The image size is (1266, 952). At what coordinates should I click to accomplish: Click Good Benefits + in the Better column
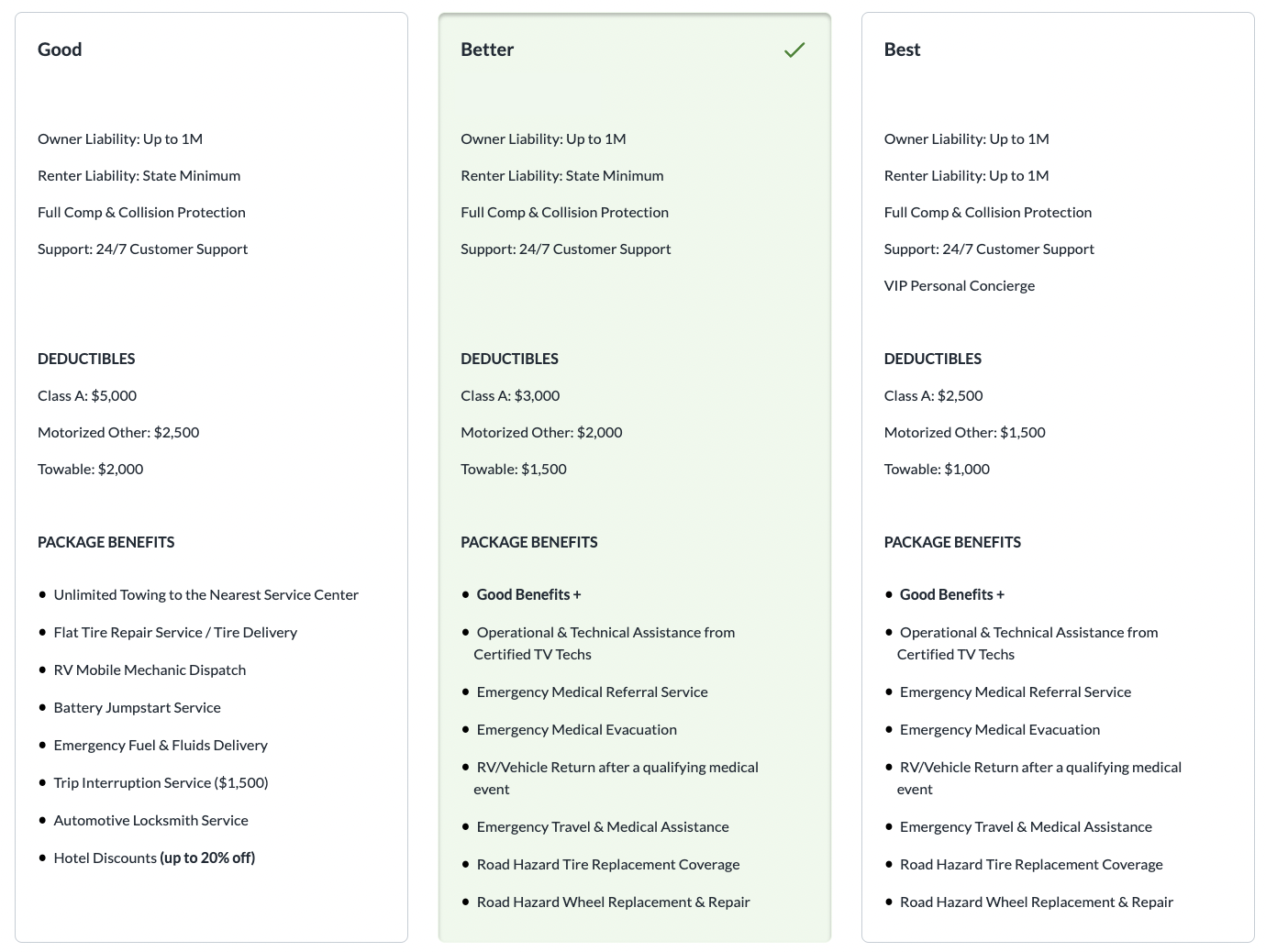528,594
